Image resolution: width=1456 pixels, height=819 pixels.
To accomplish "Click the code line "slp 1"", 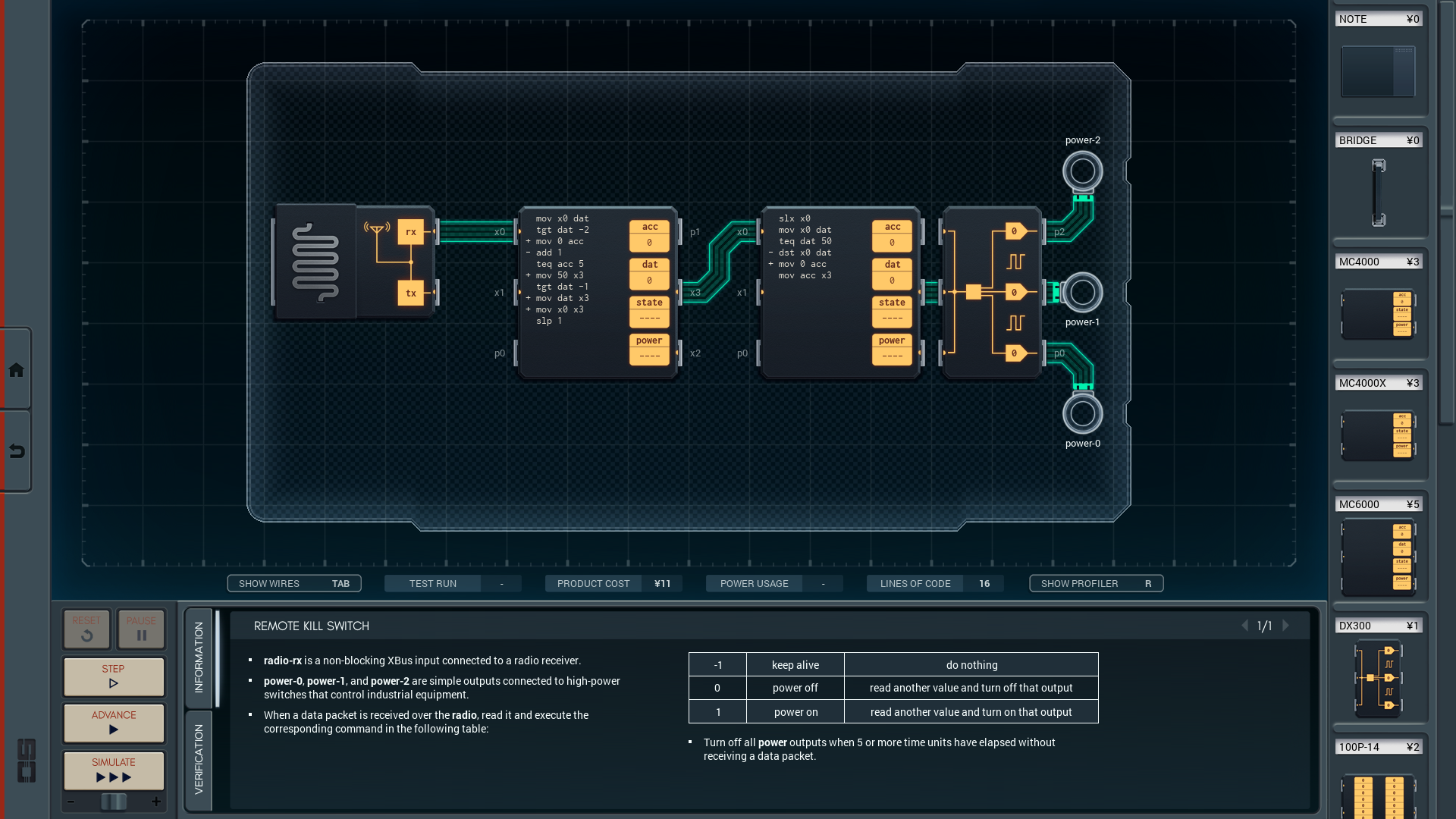I will (549, 321).
